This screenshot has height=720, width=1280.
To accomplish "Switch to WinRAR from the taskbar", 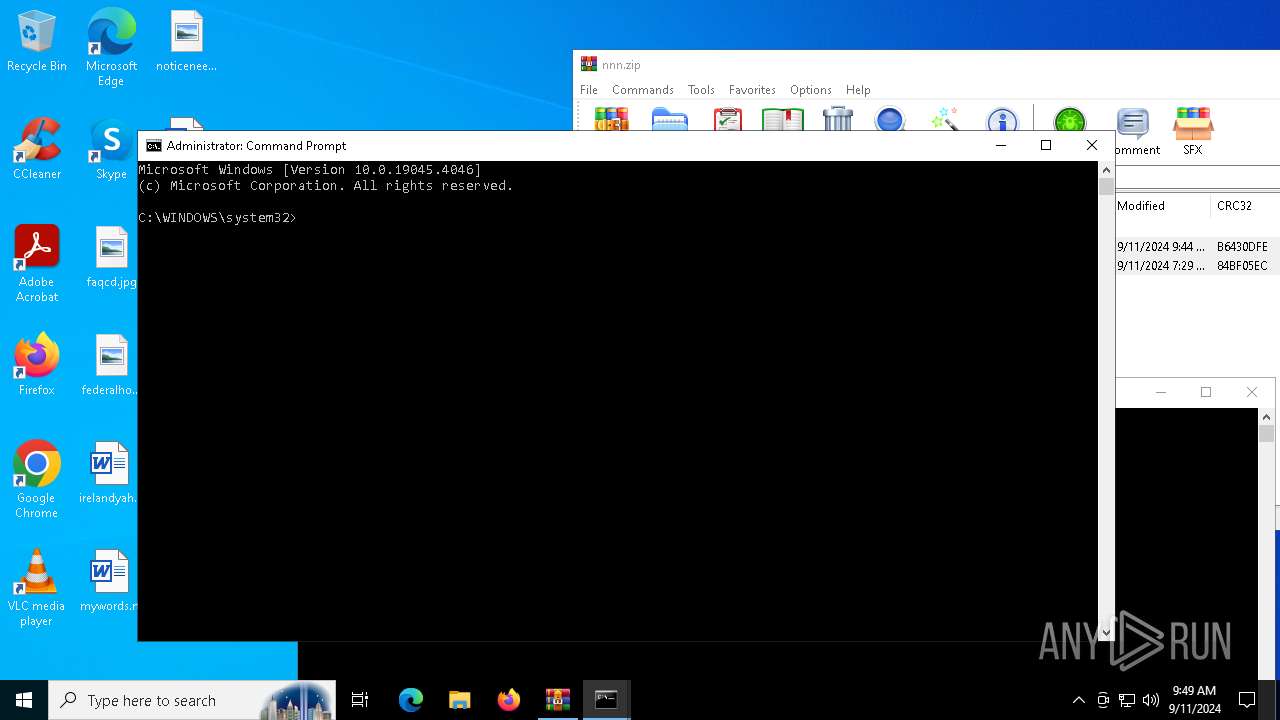I will point(558,700).
